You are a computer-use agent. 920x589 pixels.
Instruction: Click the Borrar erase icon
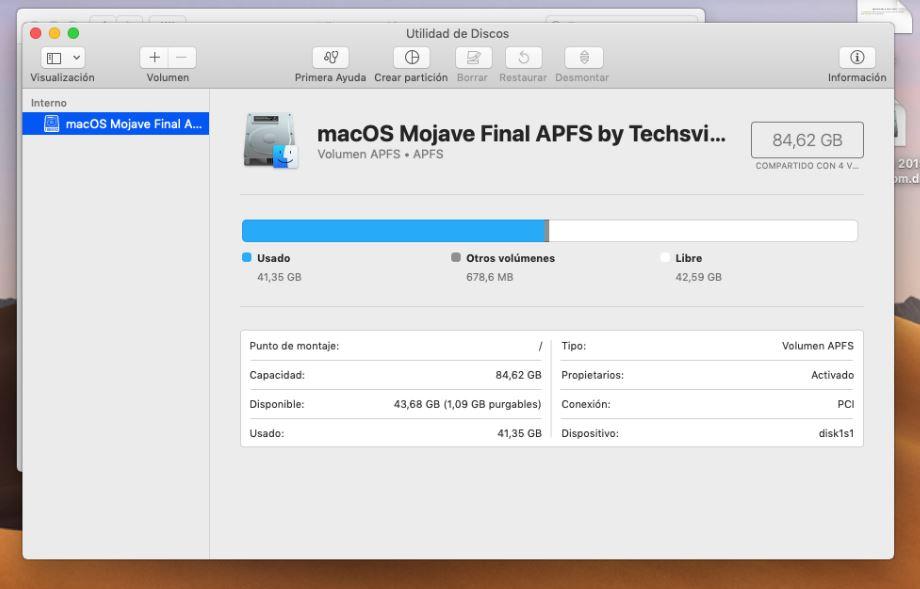473,57
